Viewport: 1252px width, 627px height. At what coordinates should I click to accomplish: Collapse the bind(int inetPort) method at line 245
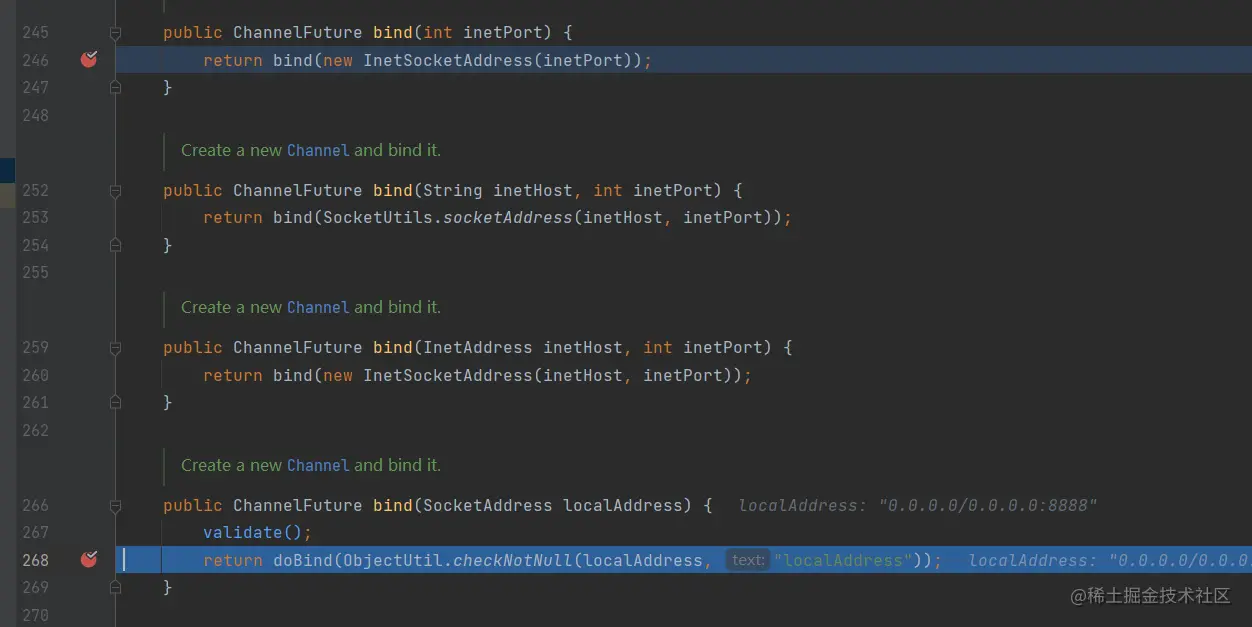point(115,33)
